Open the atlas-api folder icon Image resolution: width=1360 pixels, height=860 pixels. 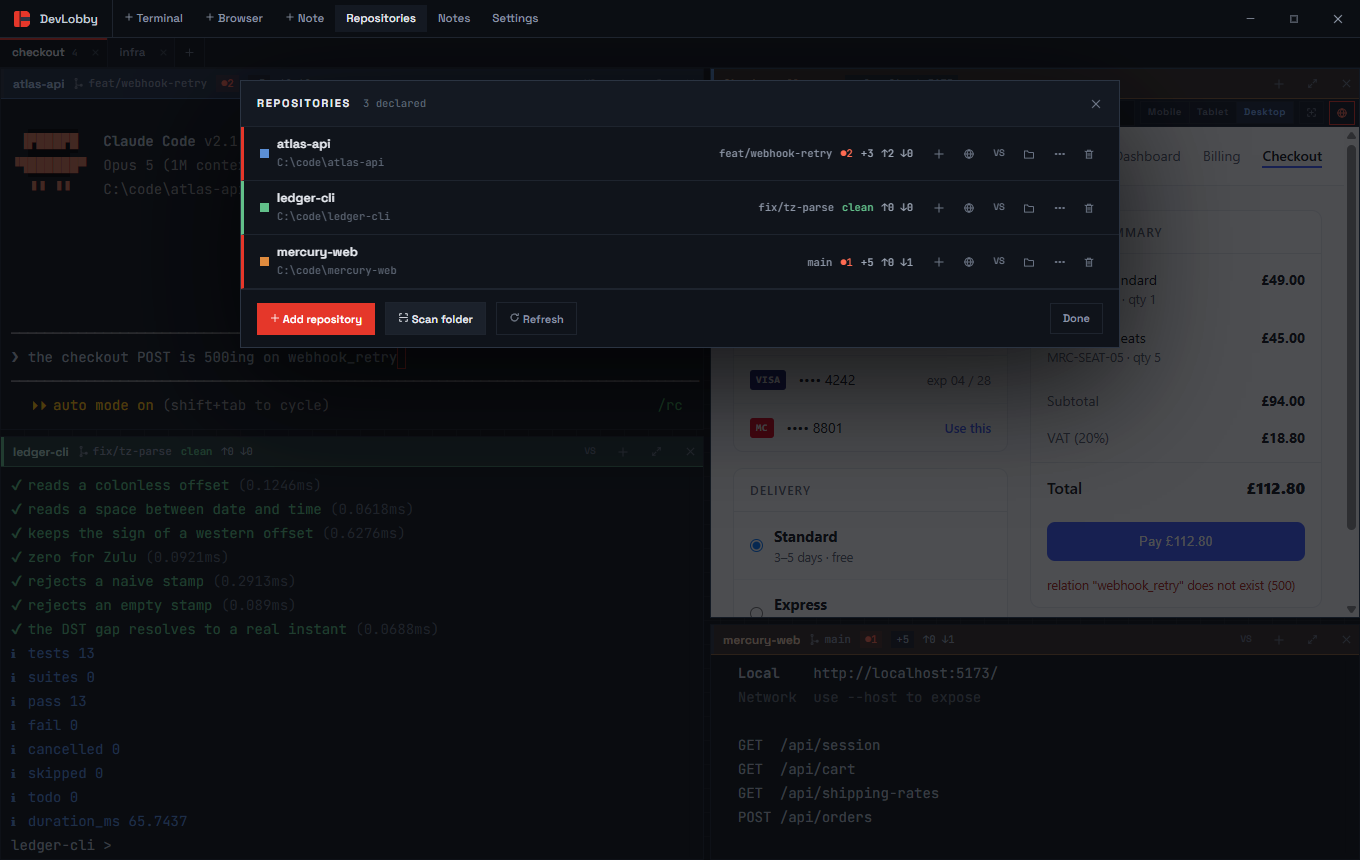1029,154
